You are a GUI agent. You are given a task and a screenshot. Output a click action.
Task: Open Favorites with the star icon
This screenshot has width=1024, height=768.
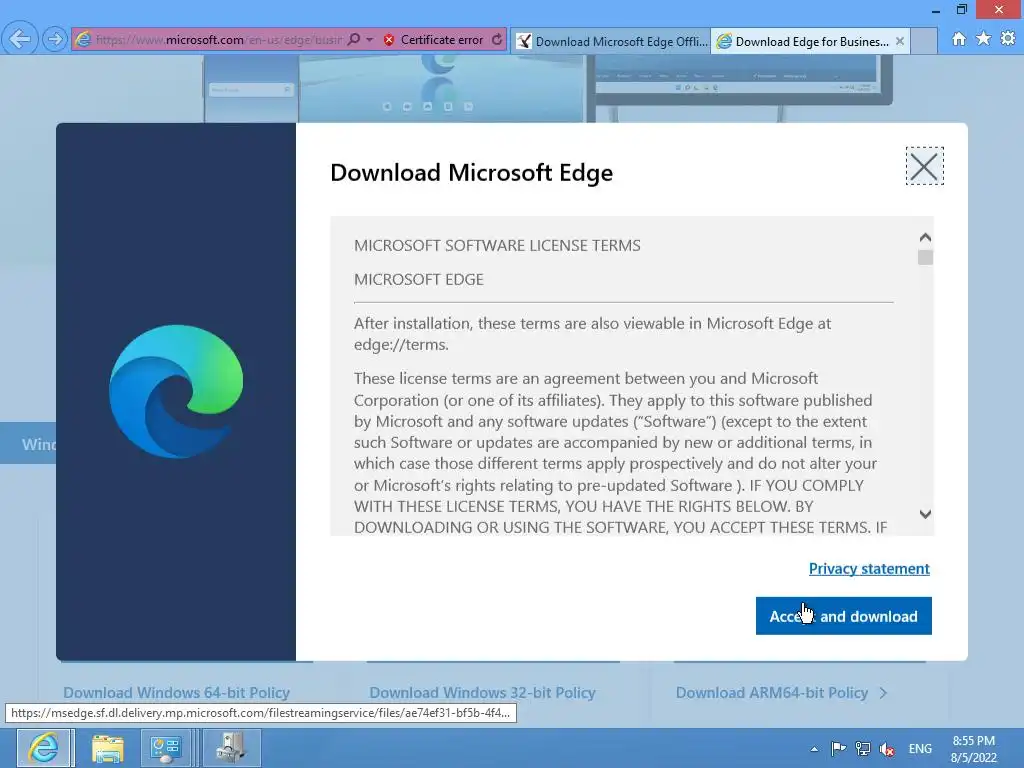click(984, 39)
